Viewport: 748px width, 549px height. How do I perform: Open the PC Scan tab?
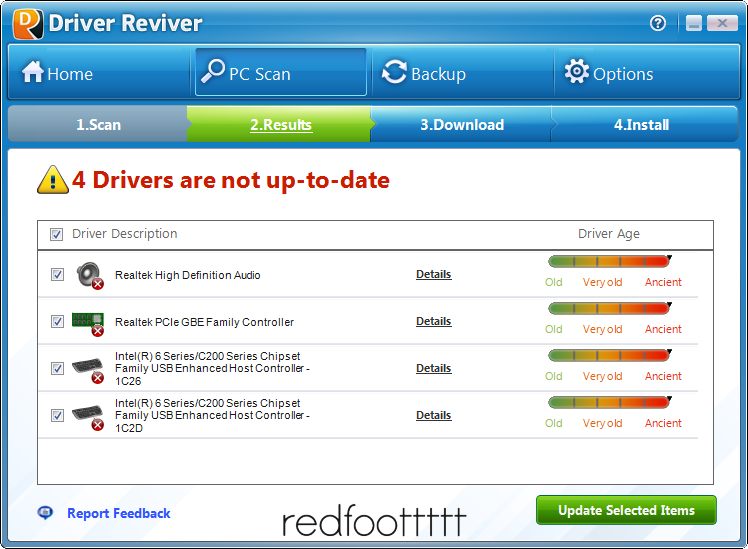pos(281,72)
